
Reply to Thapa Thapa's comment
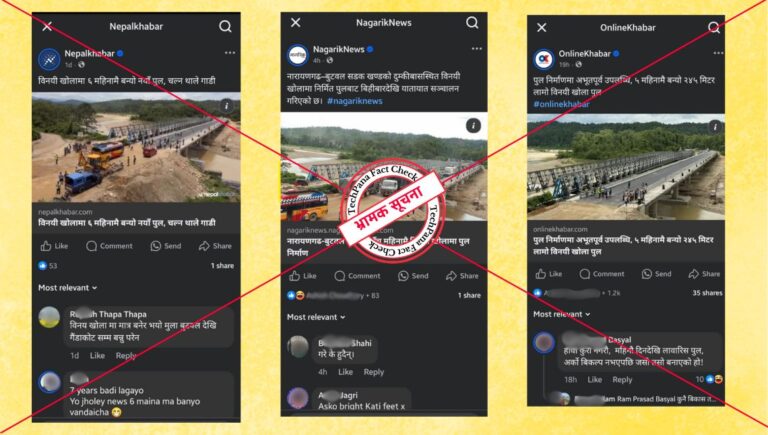pyautogui.click(x=126, y=356)
